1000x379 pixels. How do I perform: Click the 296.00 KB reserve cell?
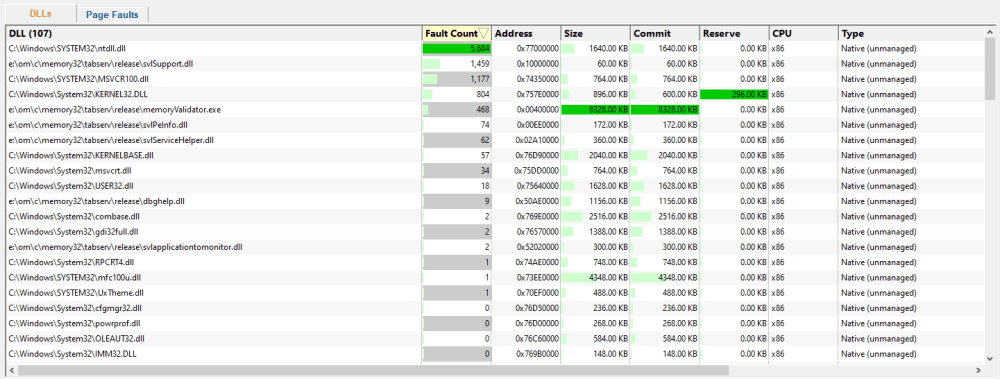734,94
